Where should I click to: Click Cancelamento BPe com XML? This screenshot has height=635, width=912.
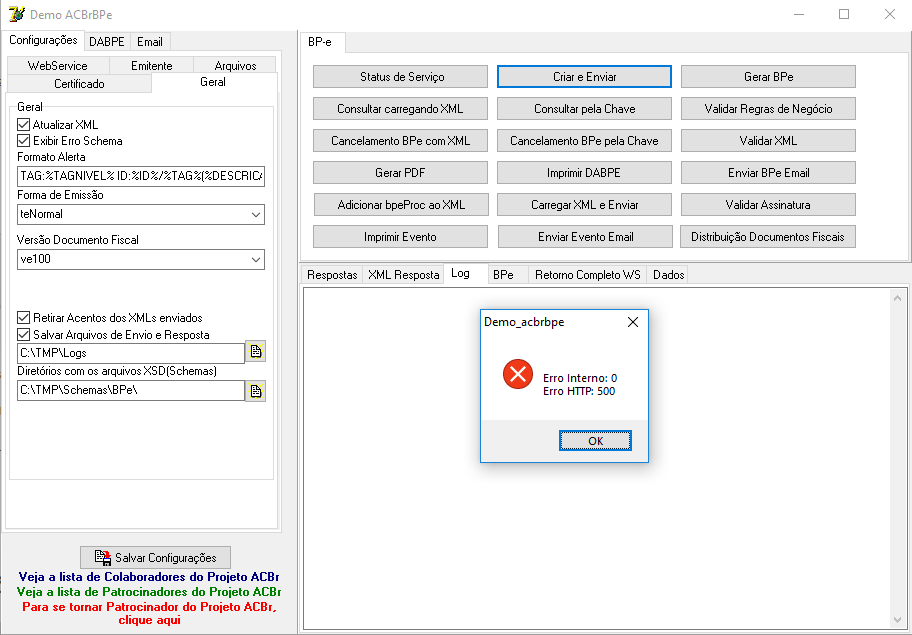[400, 141]
